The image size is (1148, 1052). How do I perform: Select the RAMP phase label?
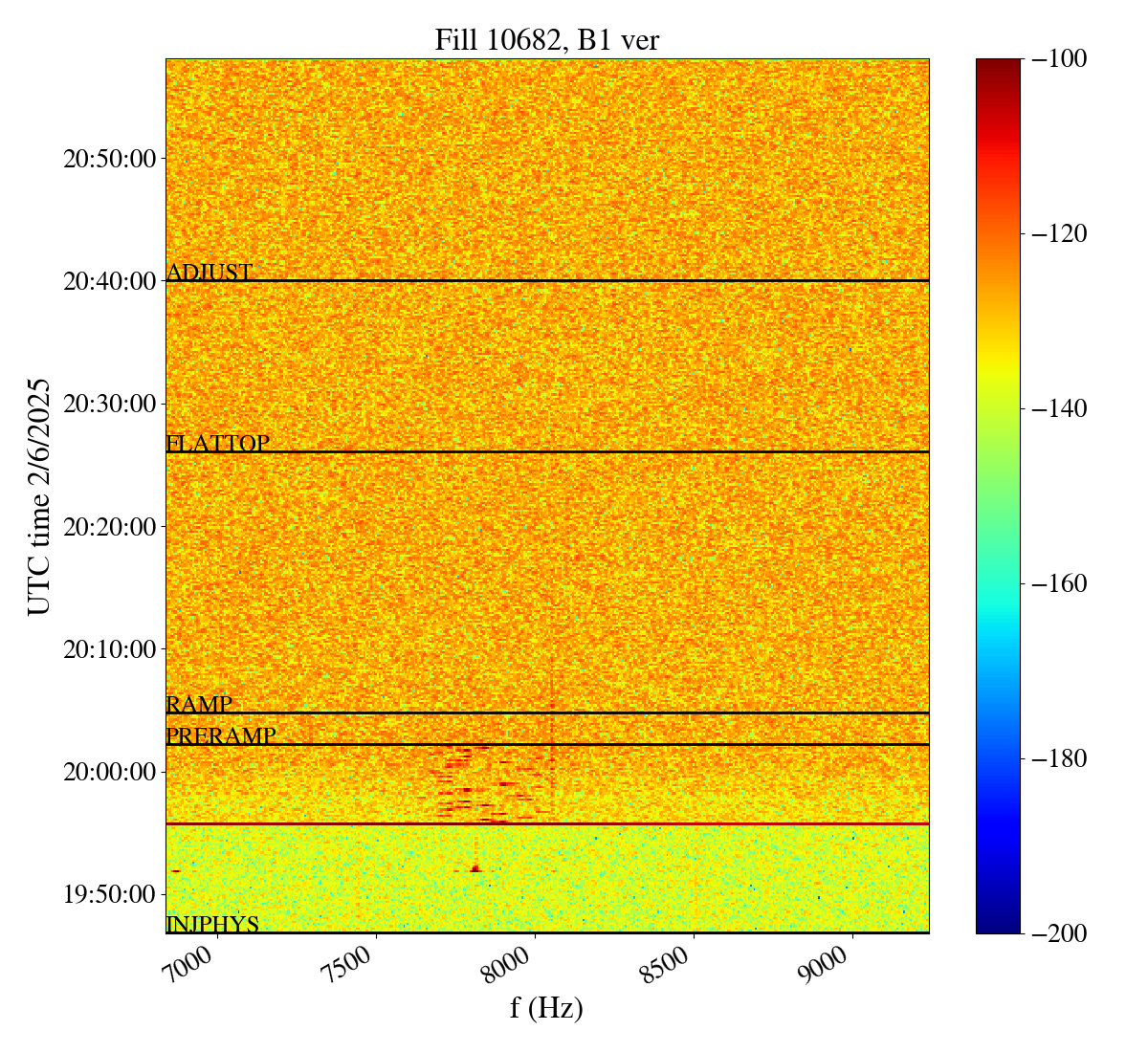coord(199,705)
